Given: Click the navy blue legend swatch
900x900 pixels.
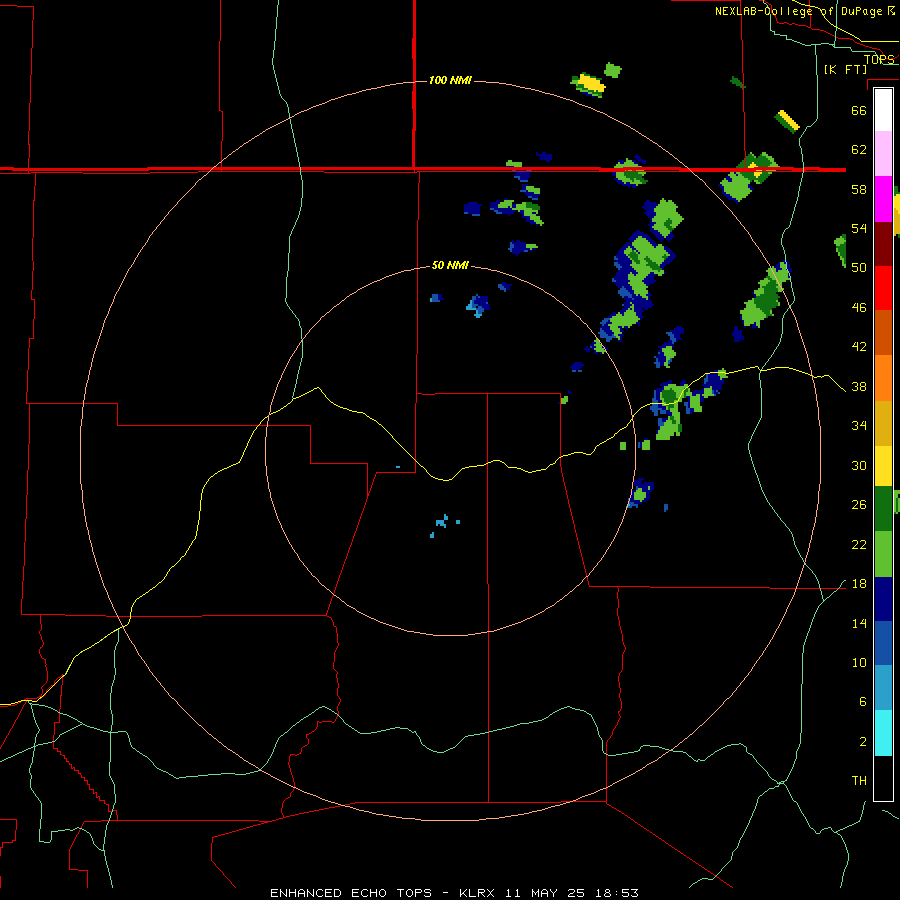Looking at the screenshot, I should (x=883, y=599).
